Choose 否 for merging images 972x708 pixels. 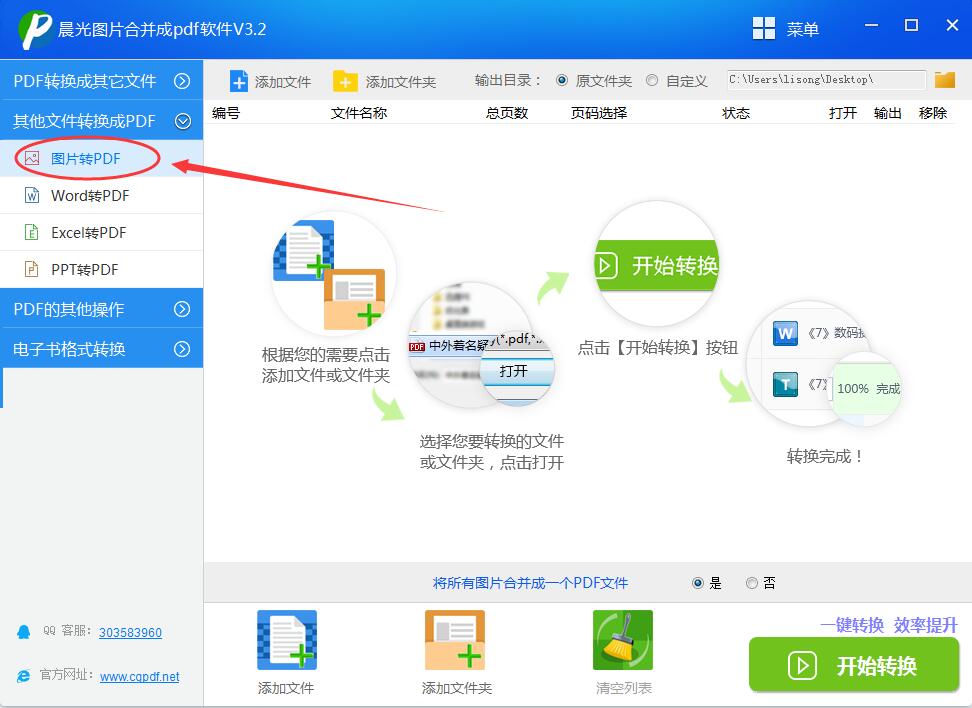tap(752, 583)
